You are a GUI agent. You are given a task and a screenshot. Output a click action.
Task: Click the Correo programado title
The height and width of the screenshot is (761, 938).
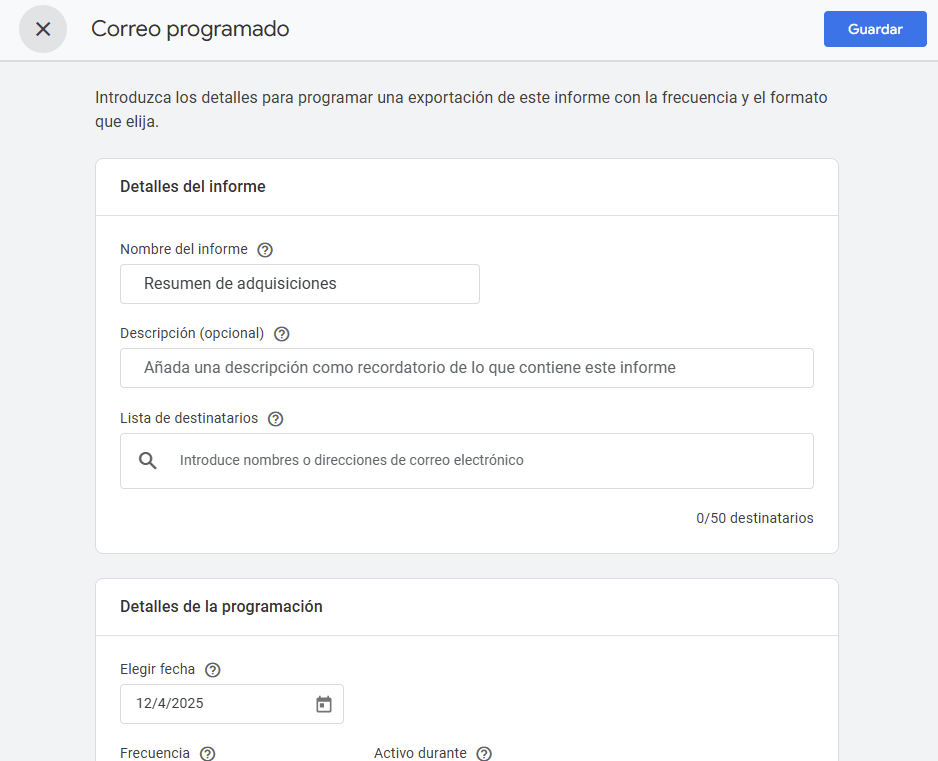click(x=190, y=29)
